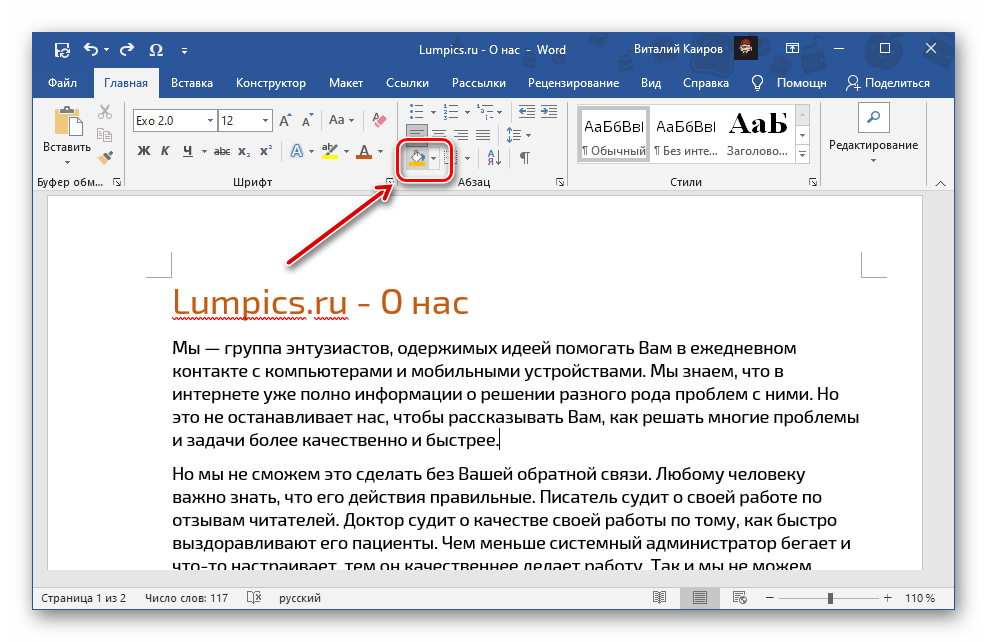Increase paragraph indent
The height and width of the screenshot is (642, 987).
(x=549, y=112)
